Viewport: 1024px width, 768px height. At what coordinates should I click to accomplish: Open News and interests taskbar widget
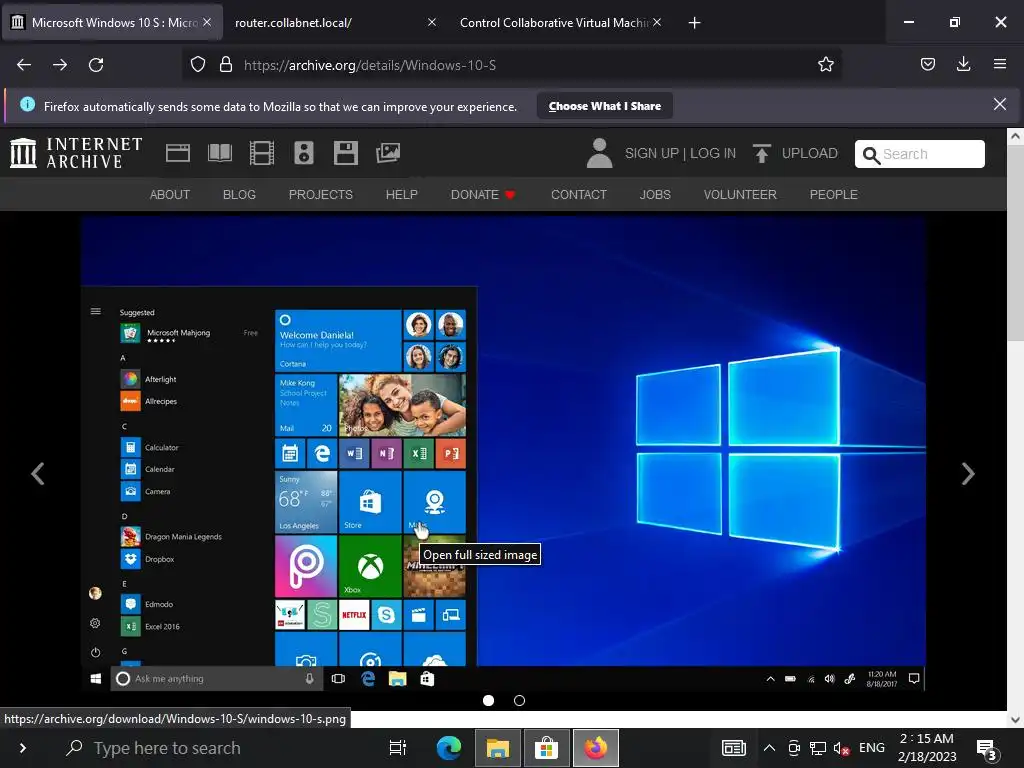733,748
